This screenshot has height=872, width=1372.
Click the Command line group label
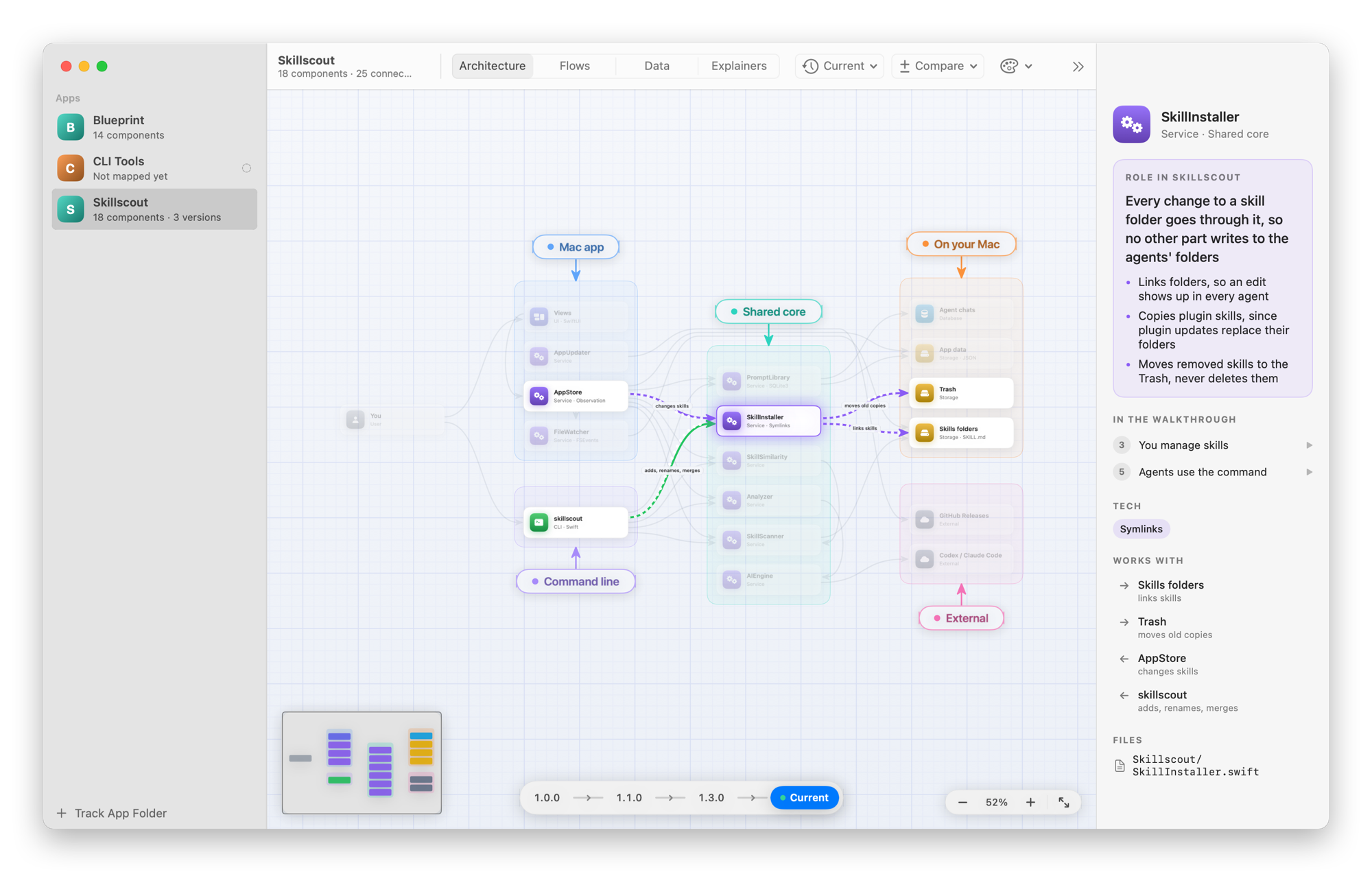(576, 582)
